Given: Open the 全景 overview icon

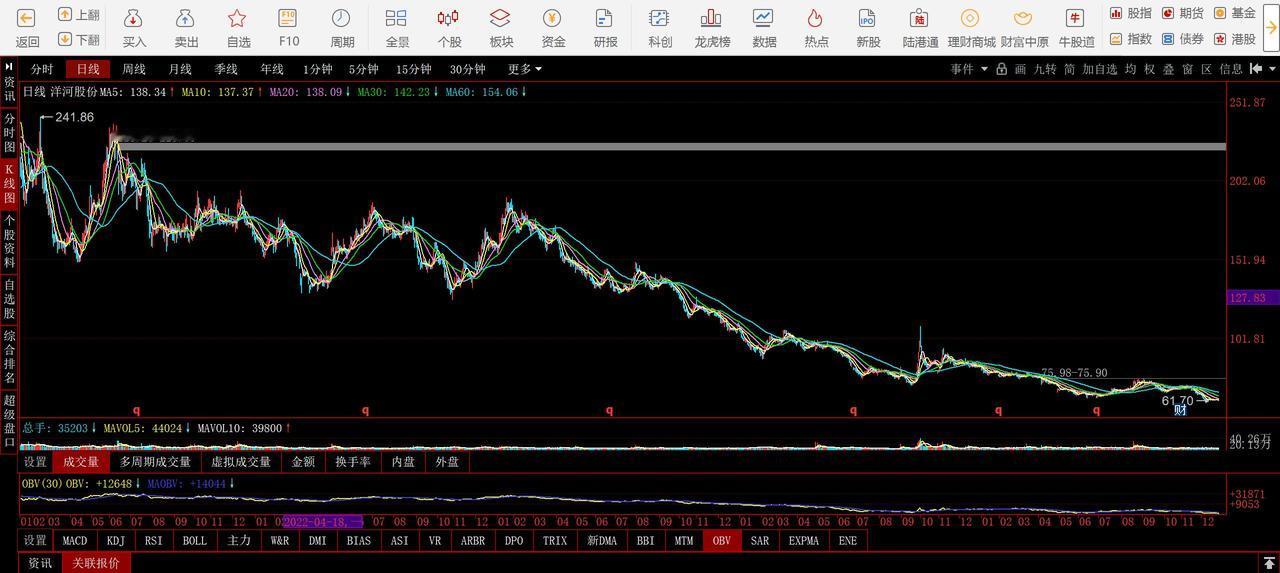Looking at the screenshot, I should [397, 18].
